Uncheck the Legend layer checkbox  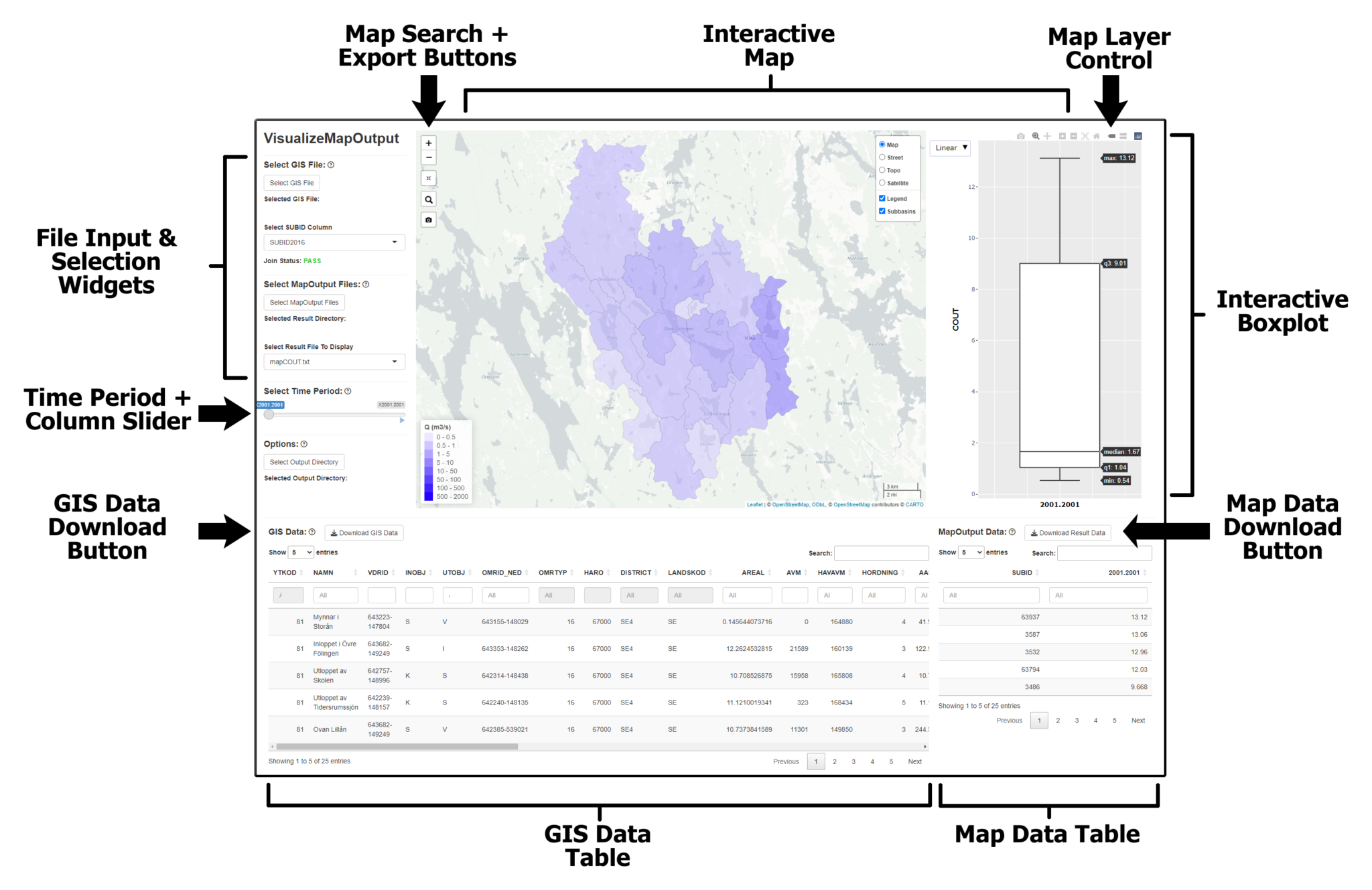pyautogui.click(x=882, y=198)
